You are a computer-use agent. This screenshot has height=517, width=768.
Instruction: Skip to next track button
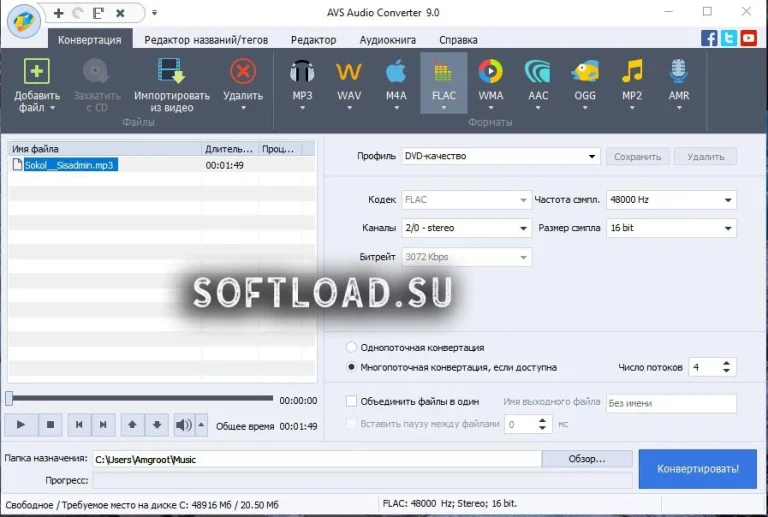[x=103, y=424]
